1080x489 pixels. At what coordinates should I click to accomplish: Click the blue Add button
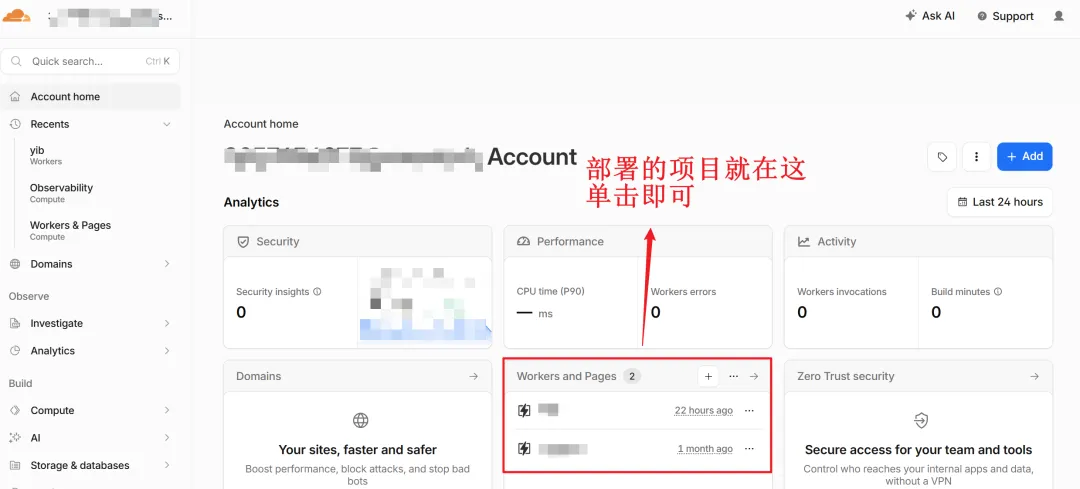[1024, 156]
